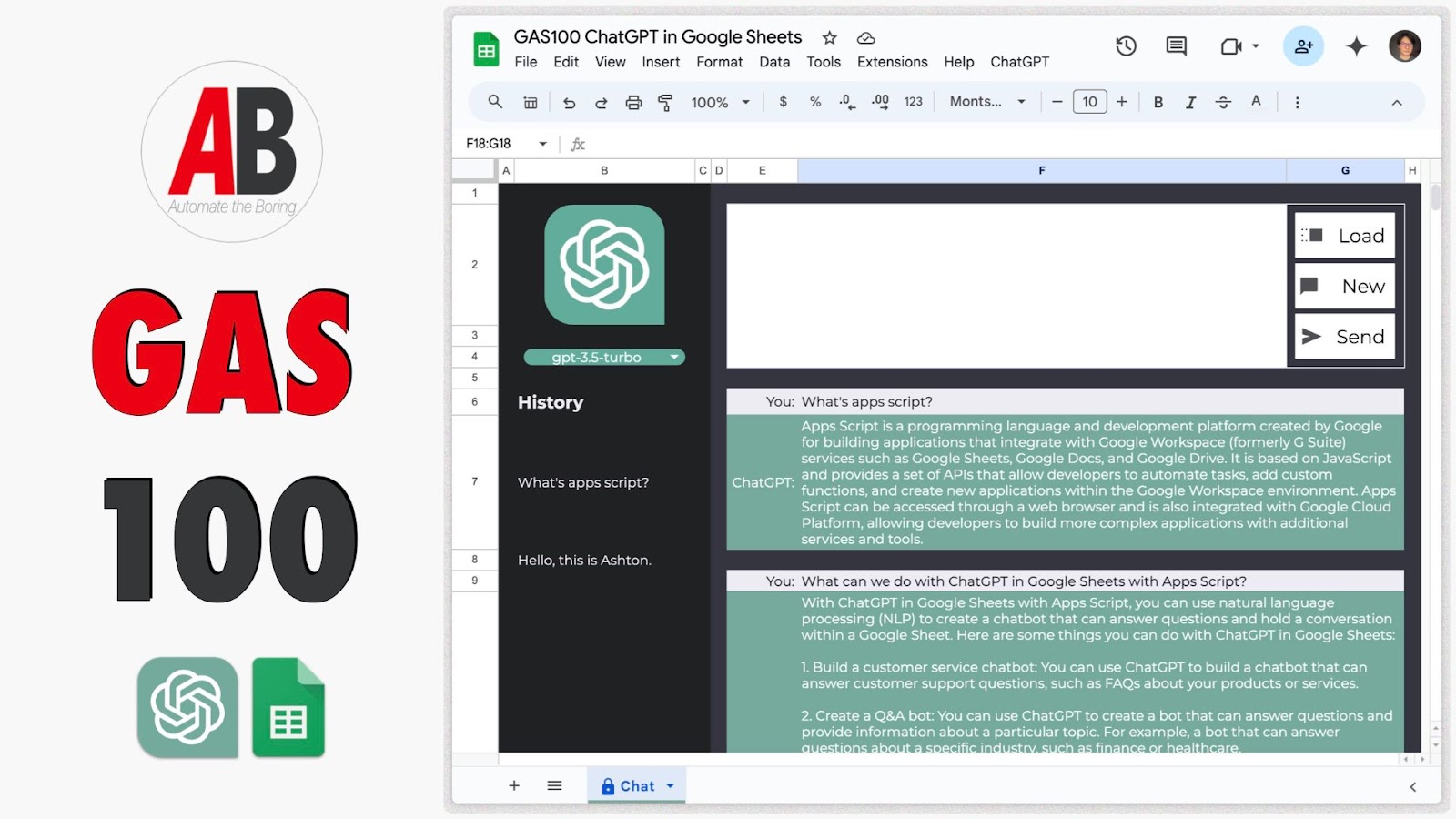Activate the Paint format tool
Image resolution: width=1456 pixels, height=819 pixels.
[x=665, y=103]
